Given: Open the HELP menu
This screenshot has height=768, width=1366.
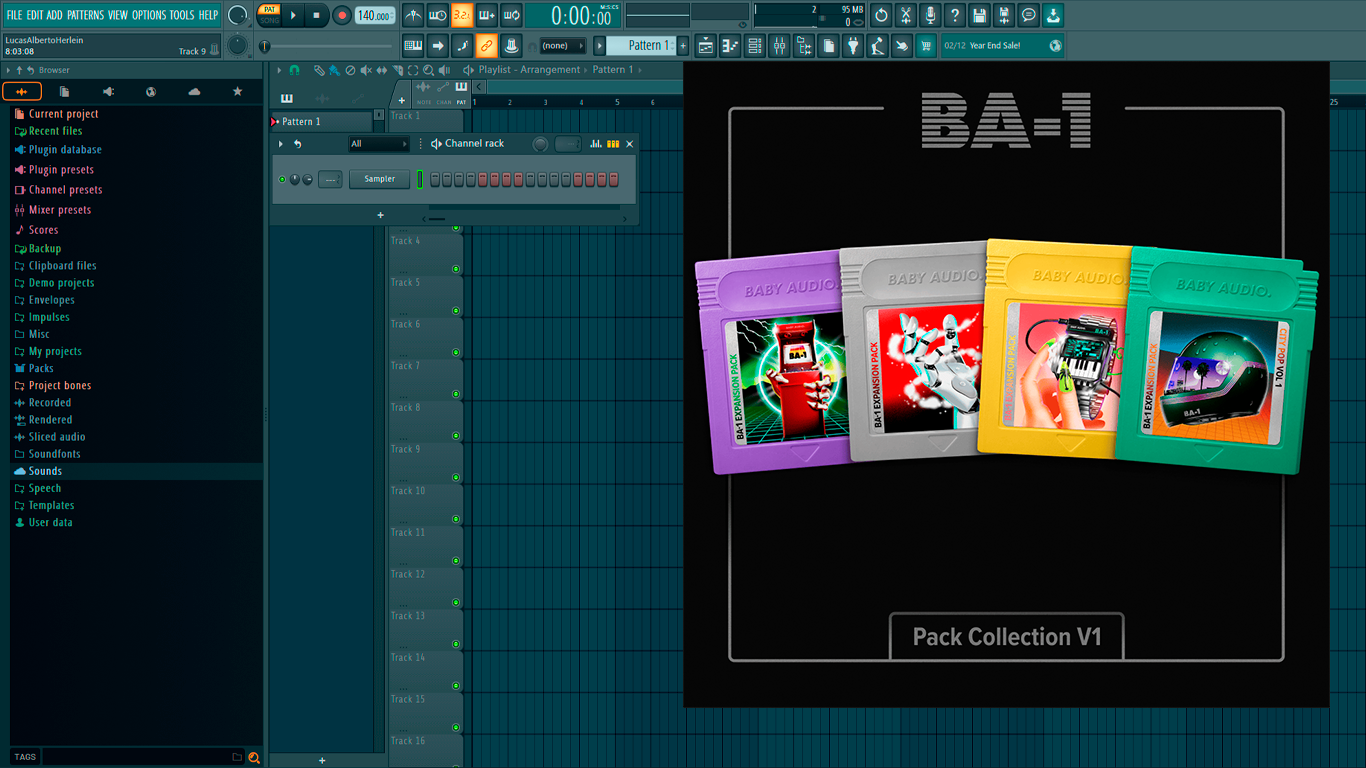Looking at the screenshot, I should click(x=208, y=15).
